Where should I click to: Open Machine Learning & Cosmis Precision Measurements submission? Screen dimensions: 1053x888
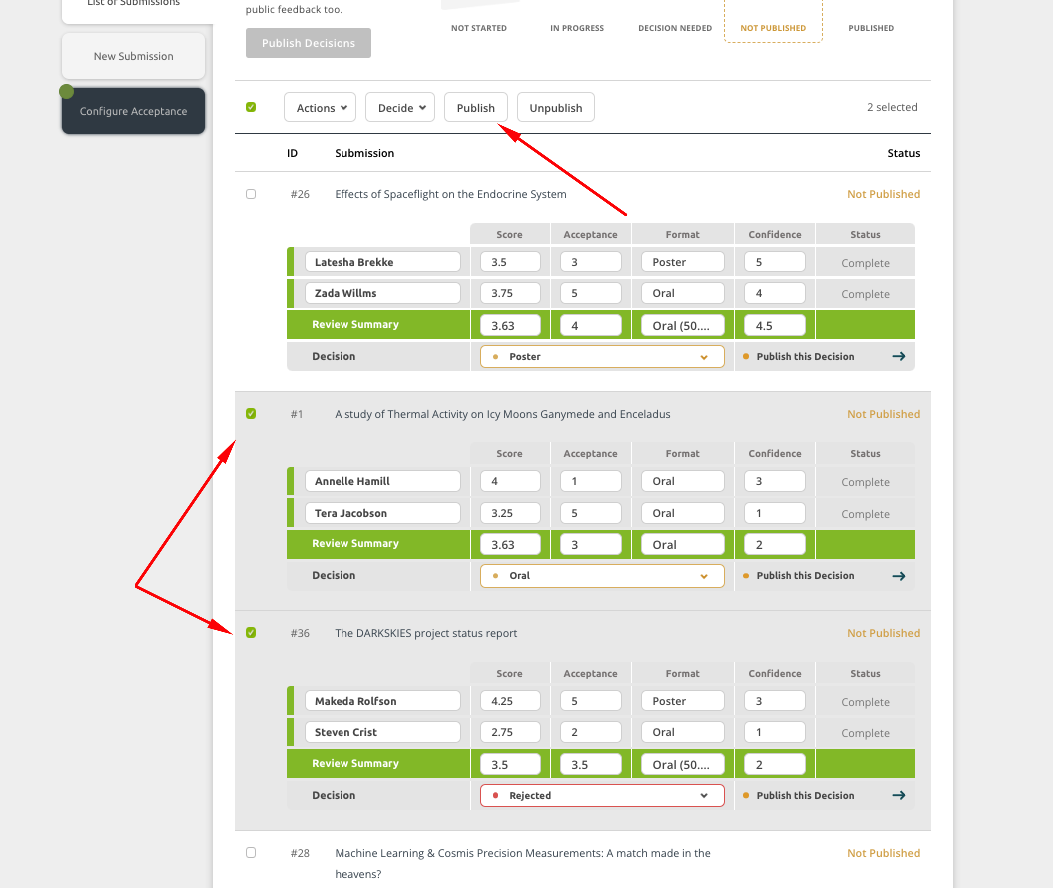(x=522, y=863)
